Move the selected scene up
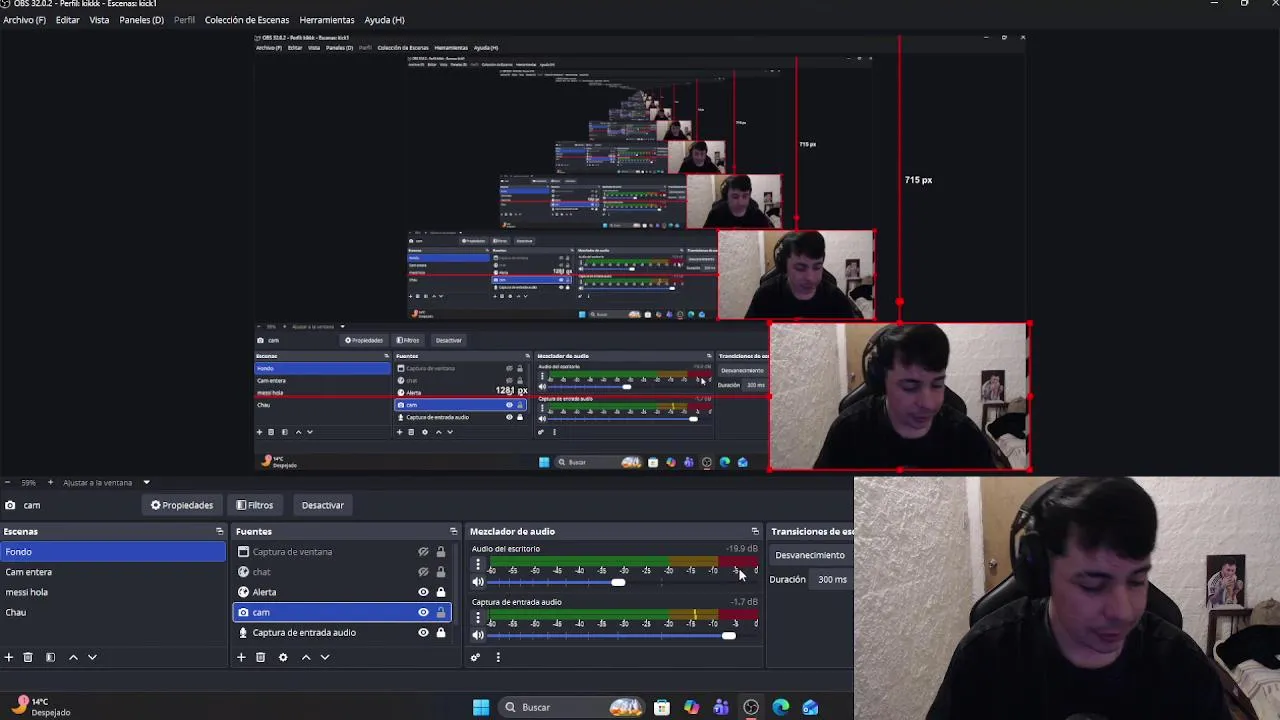Viewport: 1280px width, 720px height. pyautogui.click(x=73, y=657)
